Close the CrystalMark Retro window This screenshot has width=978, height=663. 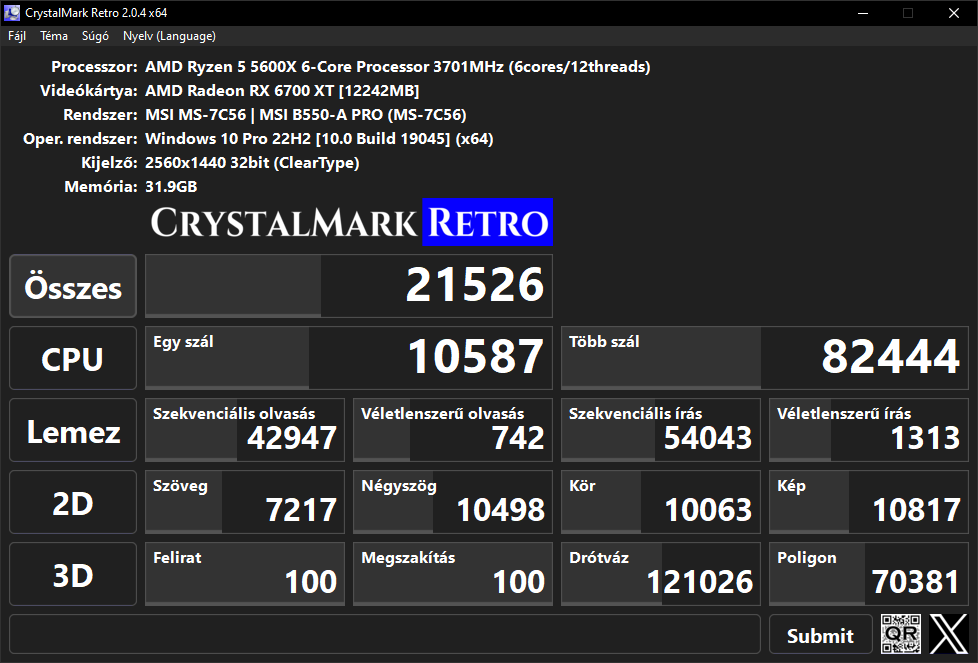tap(954, 13)
